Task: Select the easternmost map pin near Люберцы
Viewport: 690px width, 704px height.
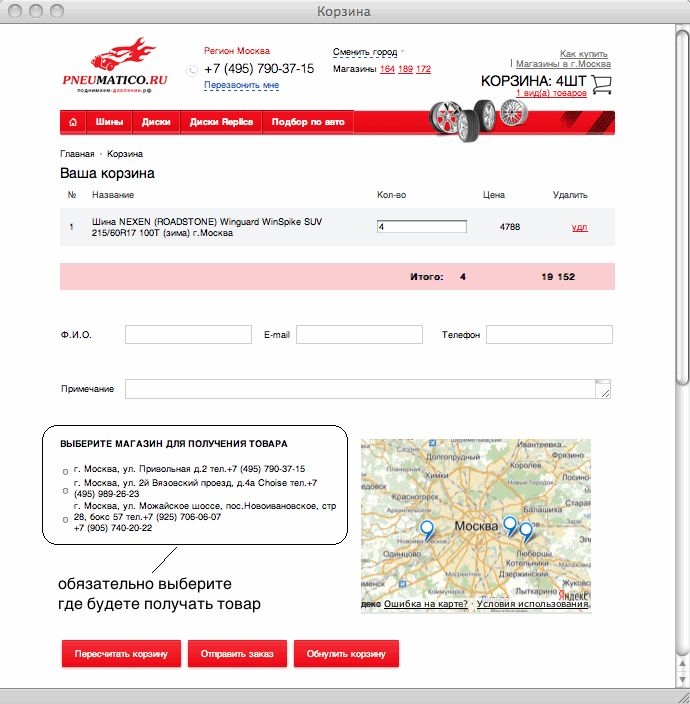Action: (526, 532)
